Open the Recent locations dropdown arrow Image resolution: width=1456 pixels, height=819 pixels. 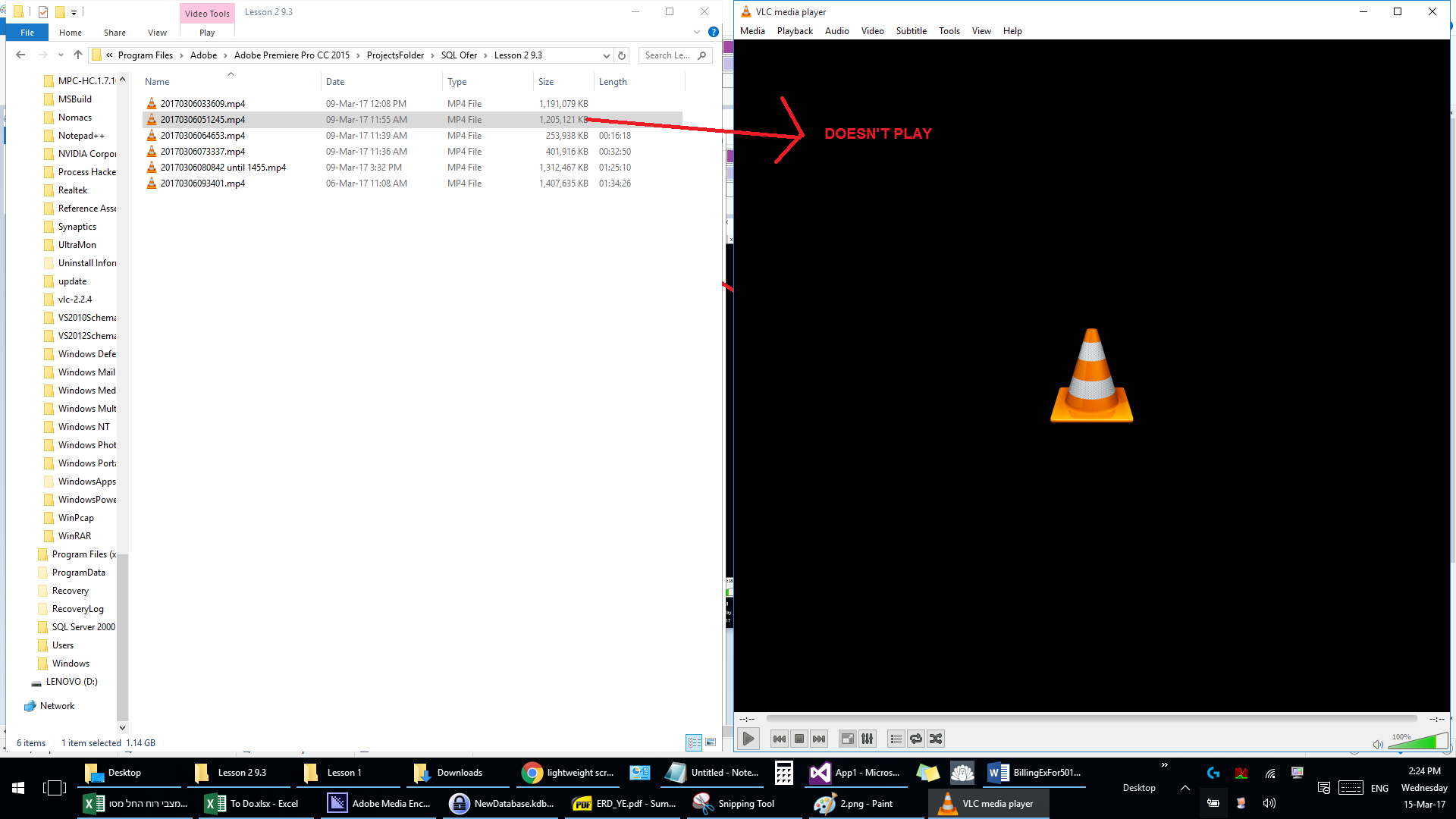61,55
